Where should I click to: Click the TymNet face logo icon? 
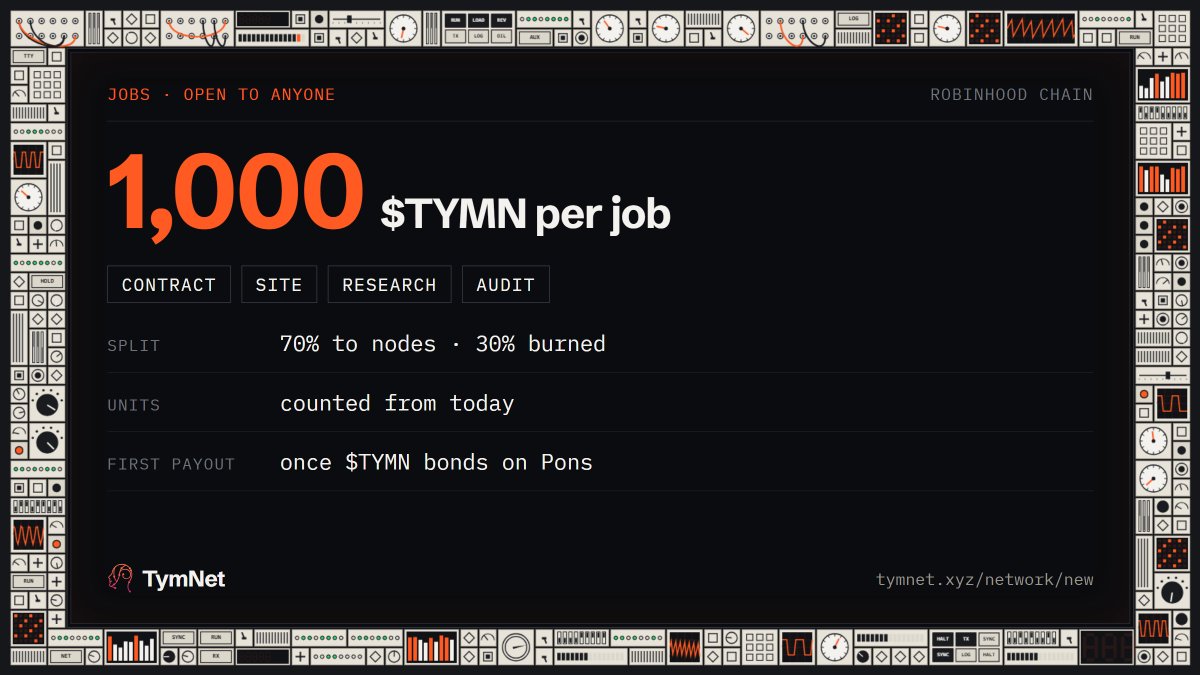[121, 578]
